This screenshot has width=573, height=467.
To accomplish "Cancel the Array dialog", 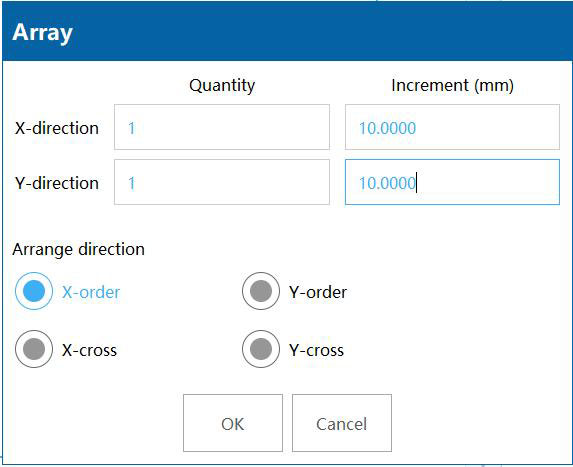I will (x=342, y=423).
